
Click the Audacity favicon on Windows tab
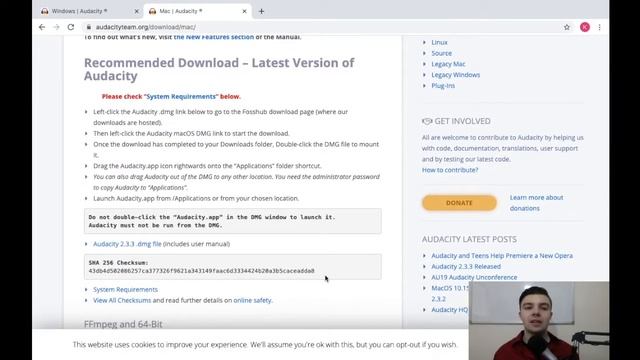44,11
